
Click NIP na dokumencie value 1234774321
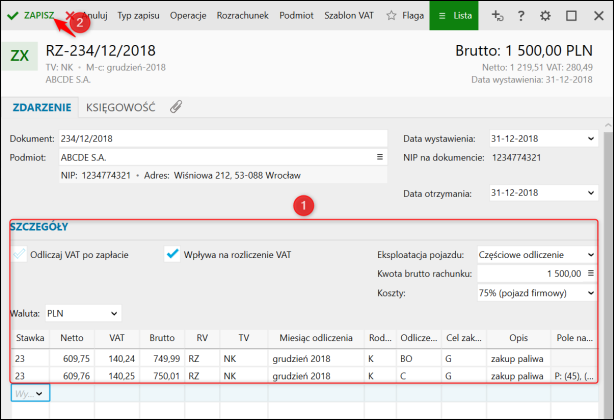pos(516,158)
